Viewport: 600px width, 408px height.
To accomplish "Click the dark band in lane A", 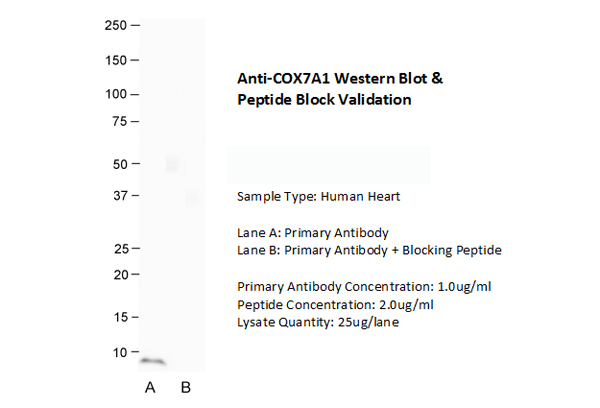I will tap(152, 361).
